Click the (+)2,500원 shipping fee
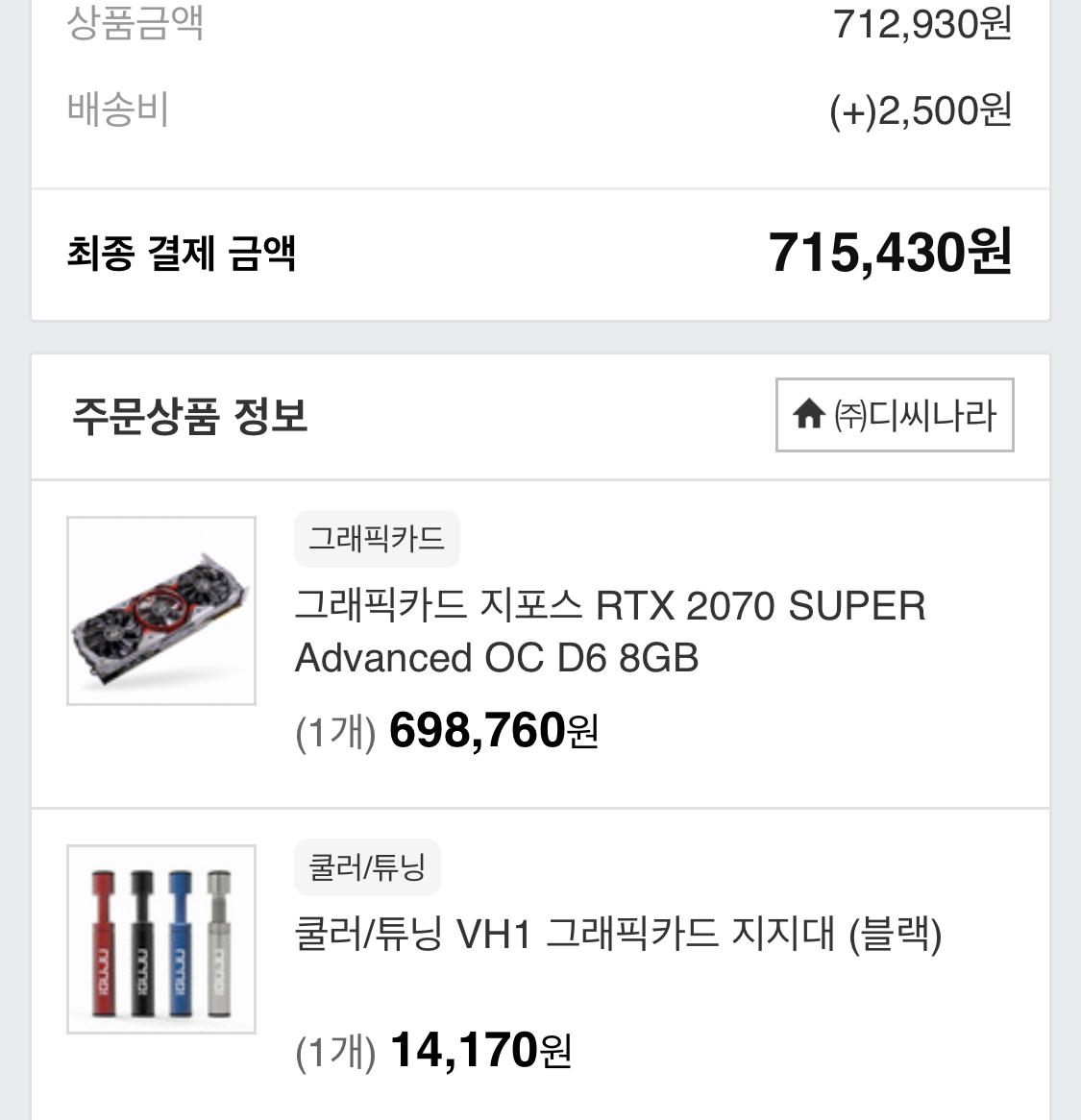Image resolution: width=1081 pixels, height=1120 pixels. 920,110
